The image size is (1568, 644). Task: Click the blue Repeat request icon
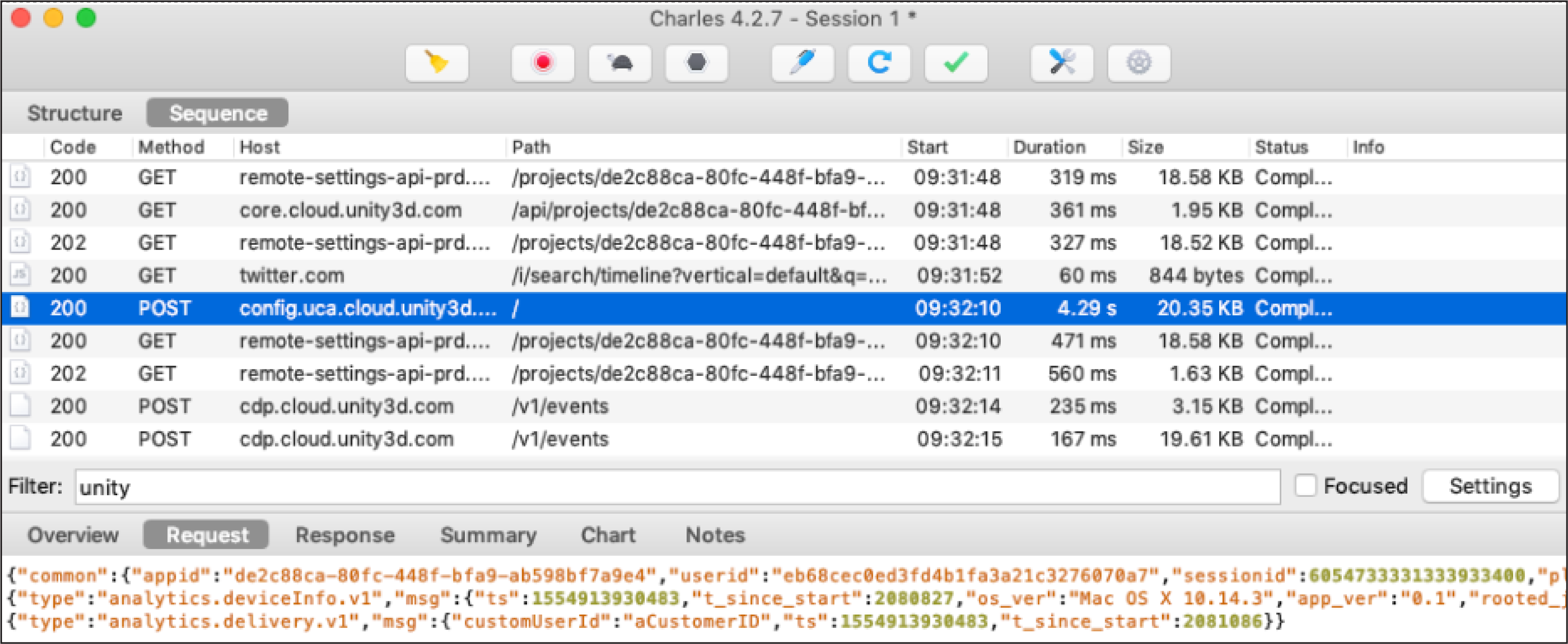[x=879, y=63]
